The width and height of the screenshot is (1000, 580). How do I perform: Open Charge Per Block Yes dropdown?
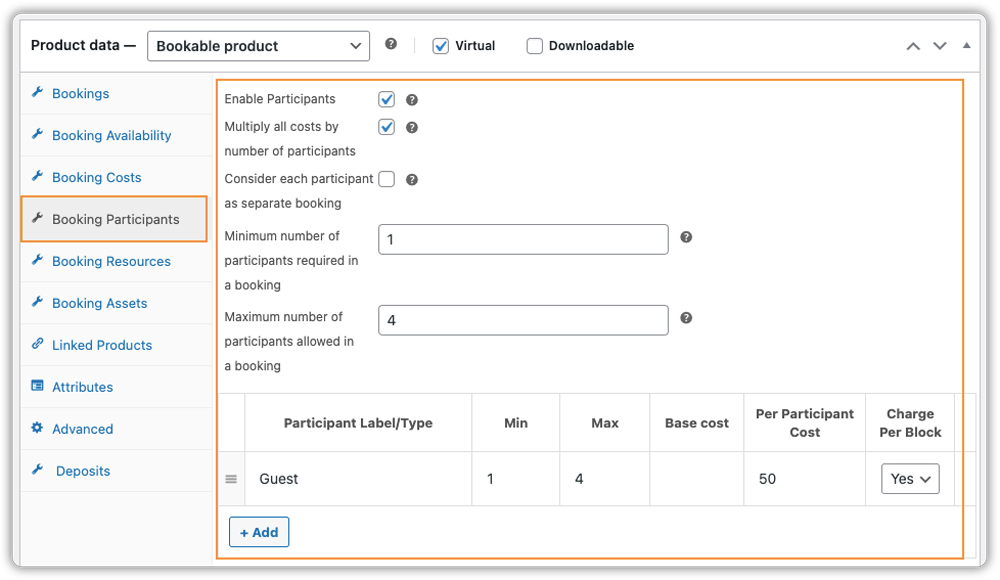click(x=910, y=479)
